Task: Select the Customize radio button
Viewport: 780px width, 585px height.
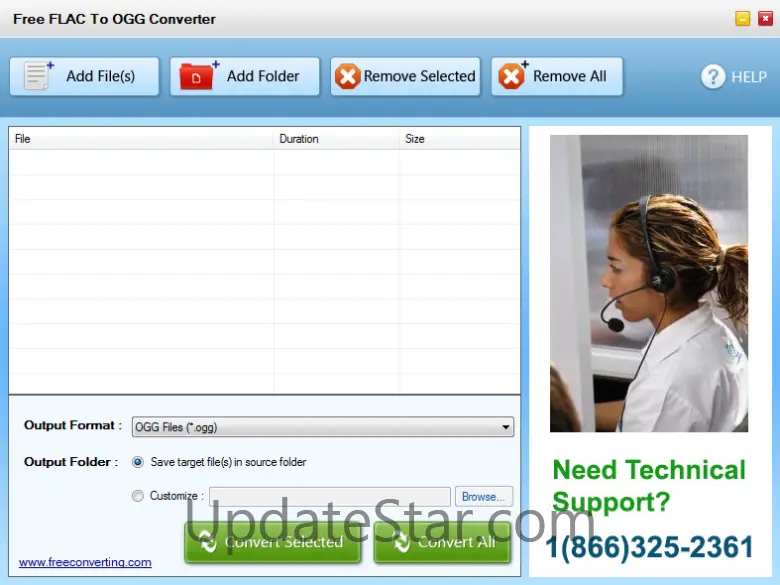Action: click(x=138, y=496)
